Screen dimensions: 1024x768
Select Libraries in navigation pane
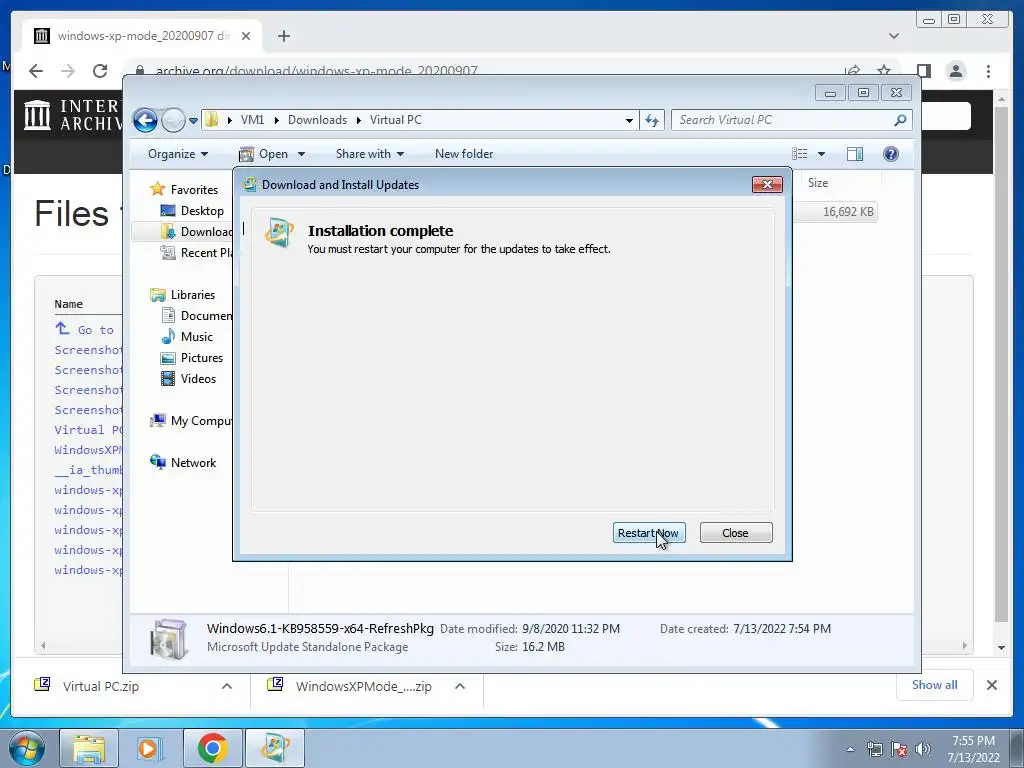click(182, 295)
